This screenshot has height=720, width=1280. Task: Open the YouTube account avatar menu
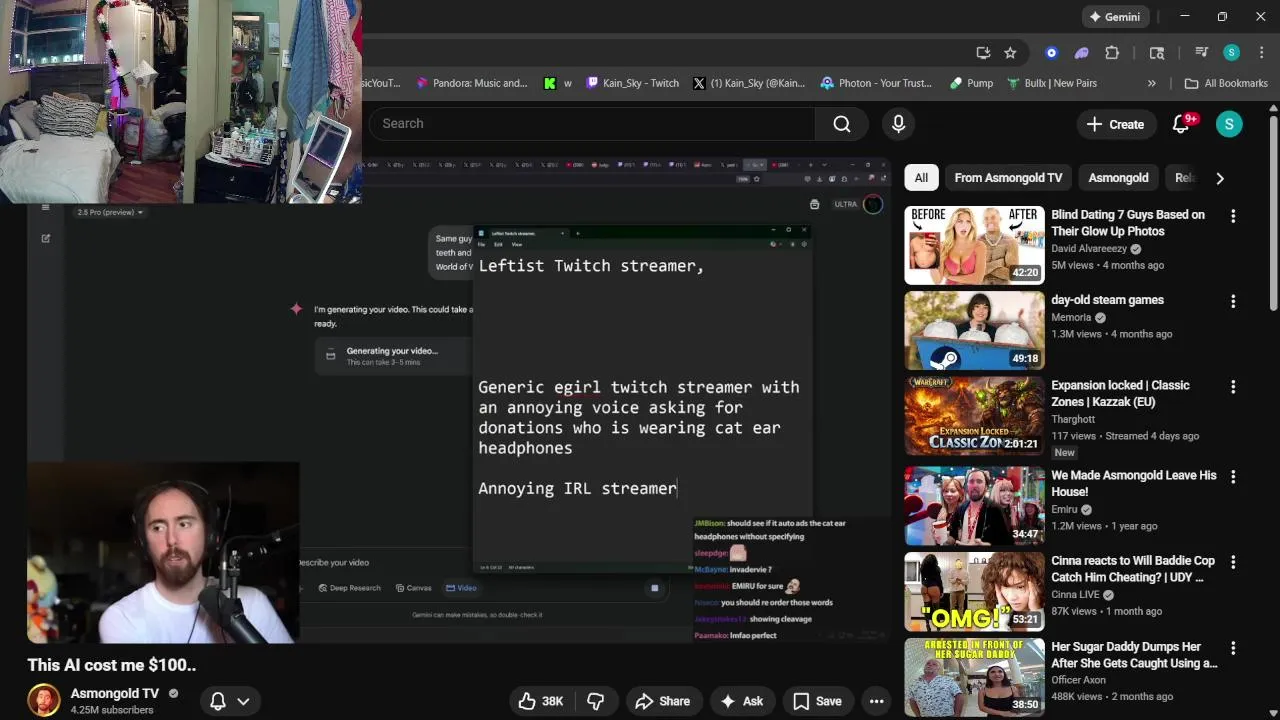pos(1229,124)
